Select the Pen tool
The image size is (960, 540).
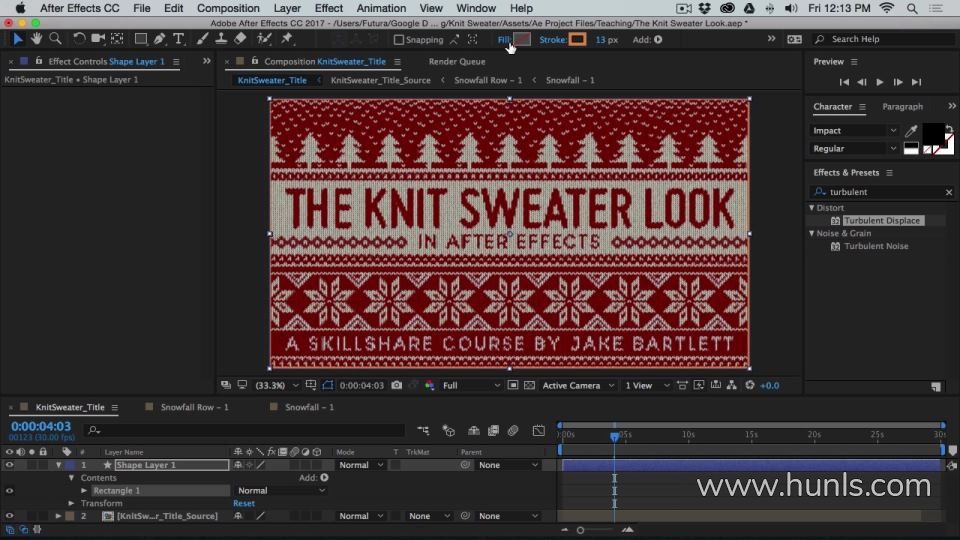pos(159,39)
